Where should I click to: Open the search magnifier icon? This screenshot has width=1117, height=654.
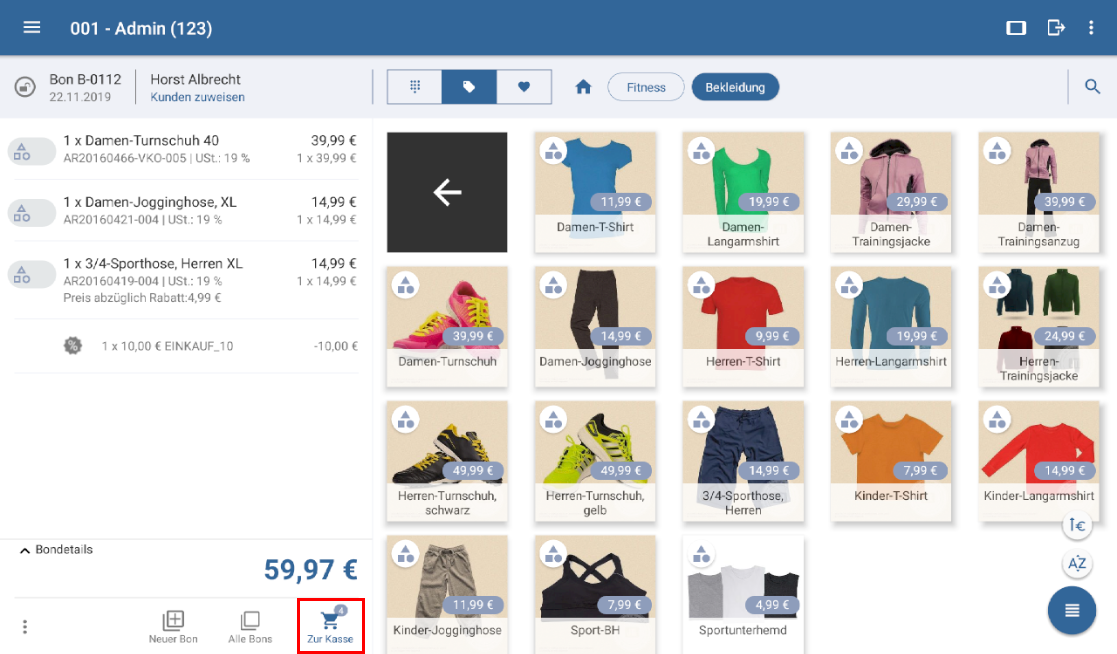click(x=1092, y=87)
